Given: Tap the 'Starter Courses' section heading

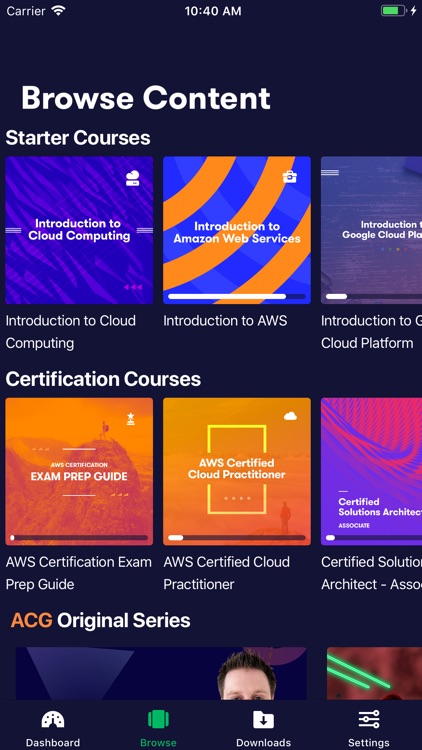Looking at the screenshot, I should point(78,138).
